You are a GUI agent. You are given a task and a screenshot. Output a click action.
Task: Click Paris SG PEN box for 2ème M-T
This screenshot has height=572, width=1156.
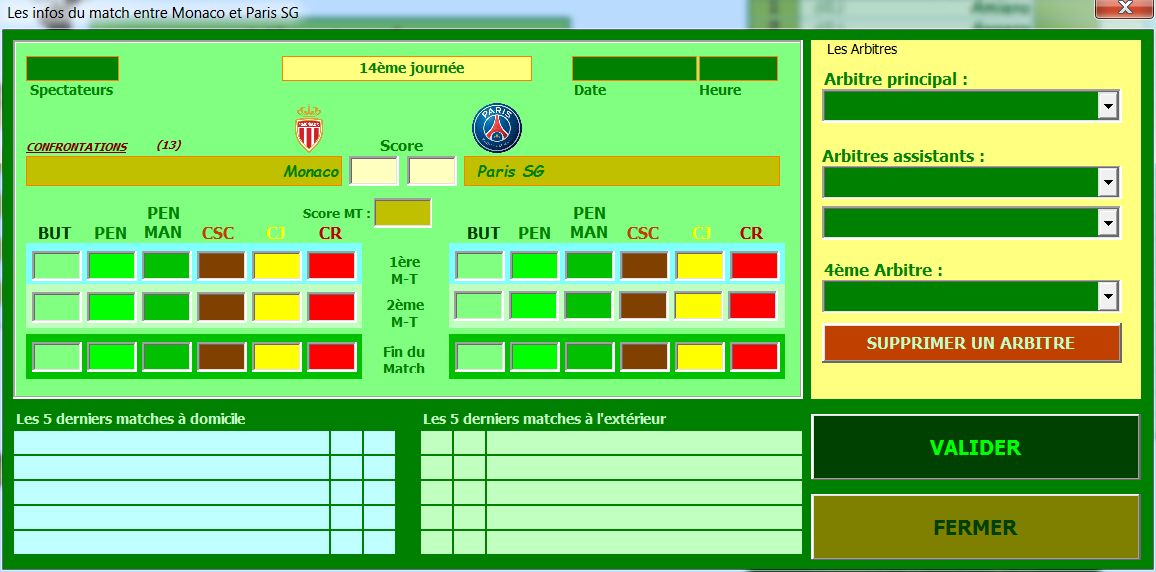pyautogui.click(x=535, y=306)
